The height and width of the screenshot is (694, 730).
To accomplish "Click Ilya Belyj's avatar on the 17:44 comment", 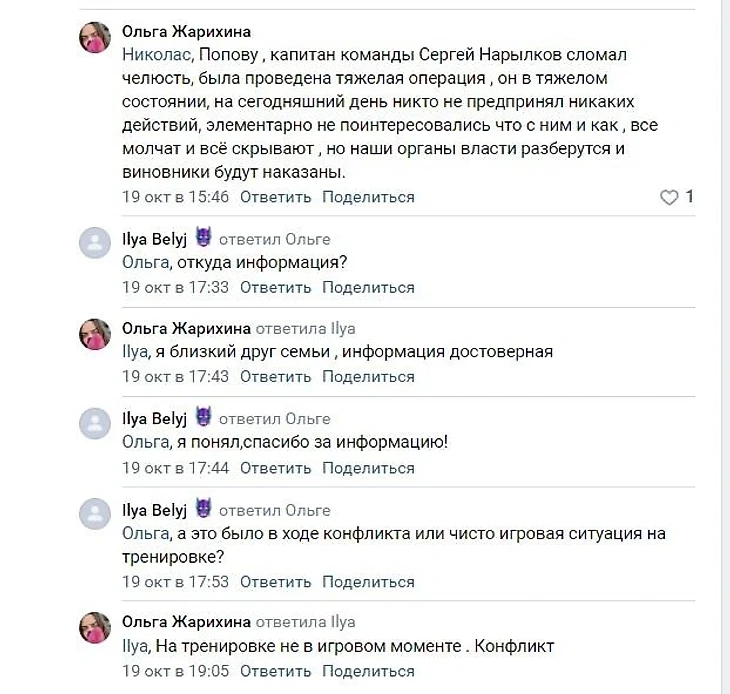I will [95, 425].
